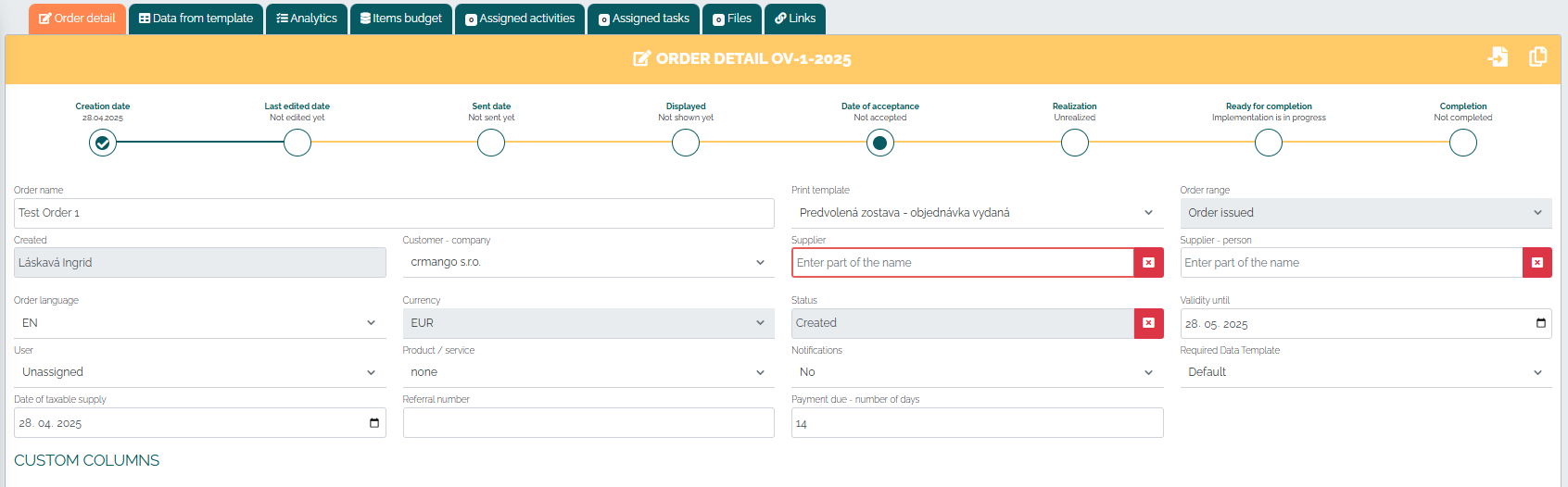Open the User dropdown showing Unassigned
Image resolution: width=1568 pixels, height=487 pixels.
(200, 372)
